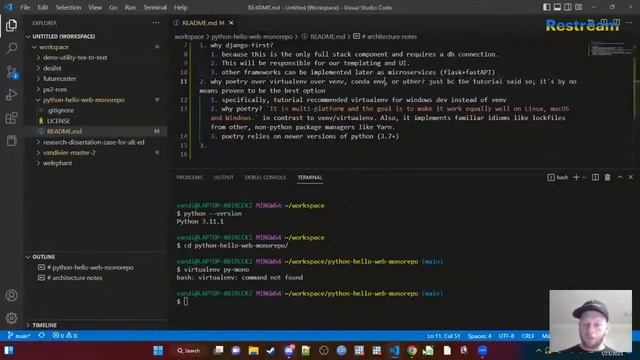Open the Source Control view

pyautogui.click(x=11, y=72)
